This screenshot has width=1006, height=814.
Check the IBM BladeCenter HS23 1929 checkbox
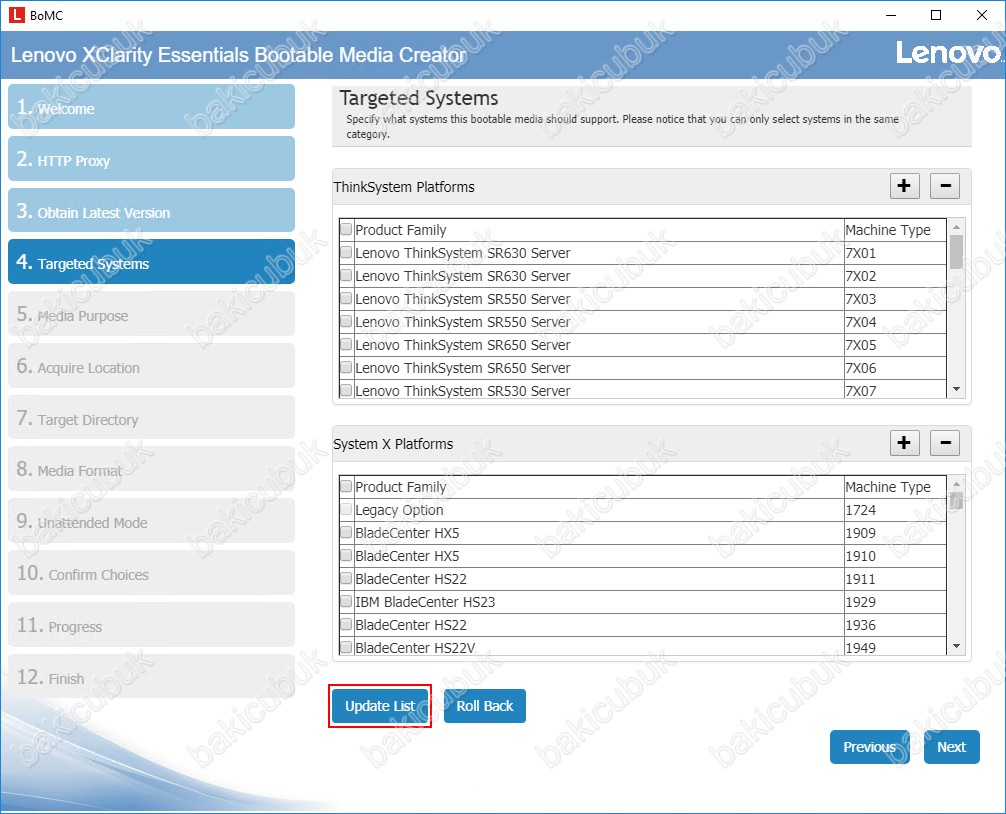coord(346,602)
